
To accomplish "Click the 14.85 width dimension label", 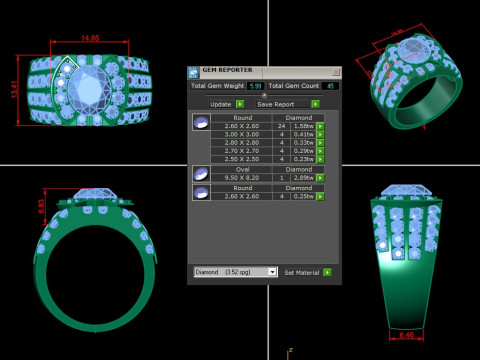I will click(90, 38).
